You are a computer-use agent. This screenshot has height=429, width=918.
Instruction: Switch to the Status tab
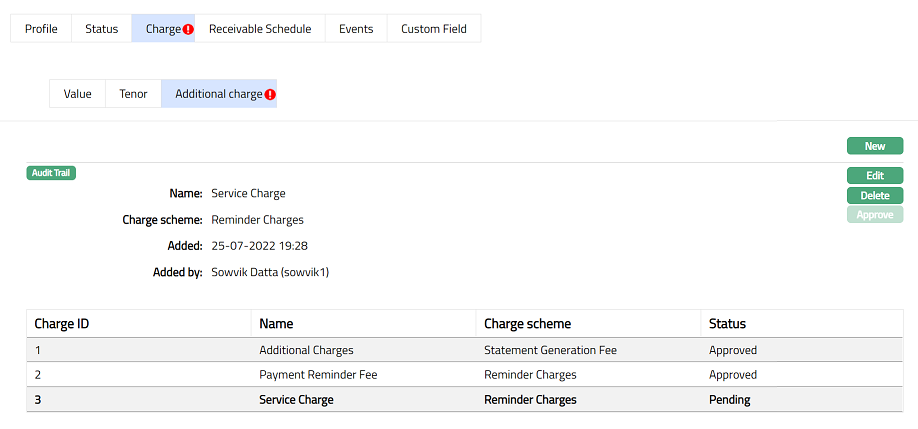[101, 29]
